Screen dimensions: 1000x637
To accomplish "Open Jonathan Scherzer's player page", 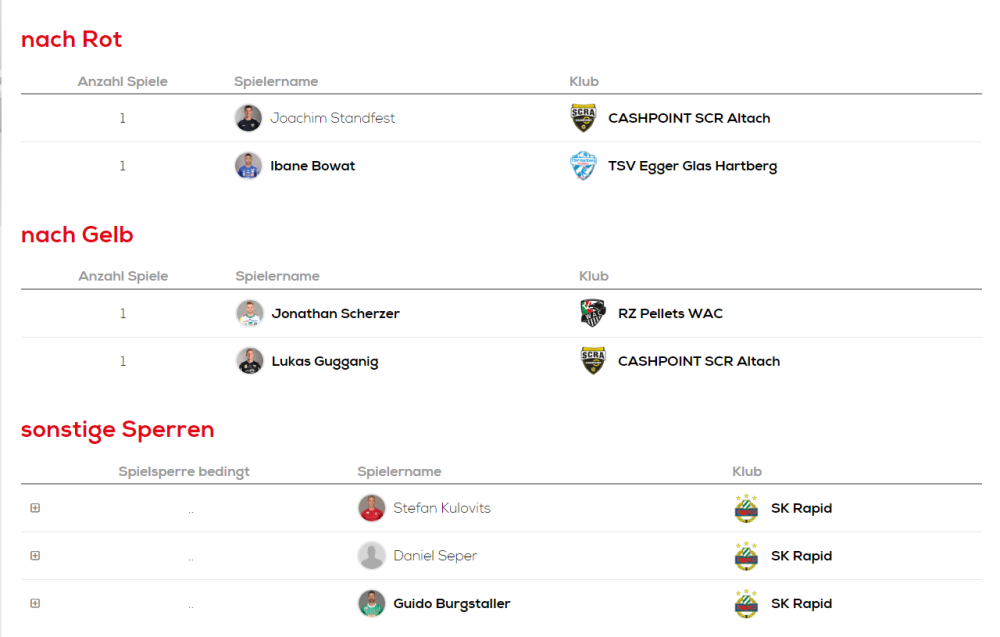I will click(335, 313).
